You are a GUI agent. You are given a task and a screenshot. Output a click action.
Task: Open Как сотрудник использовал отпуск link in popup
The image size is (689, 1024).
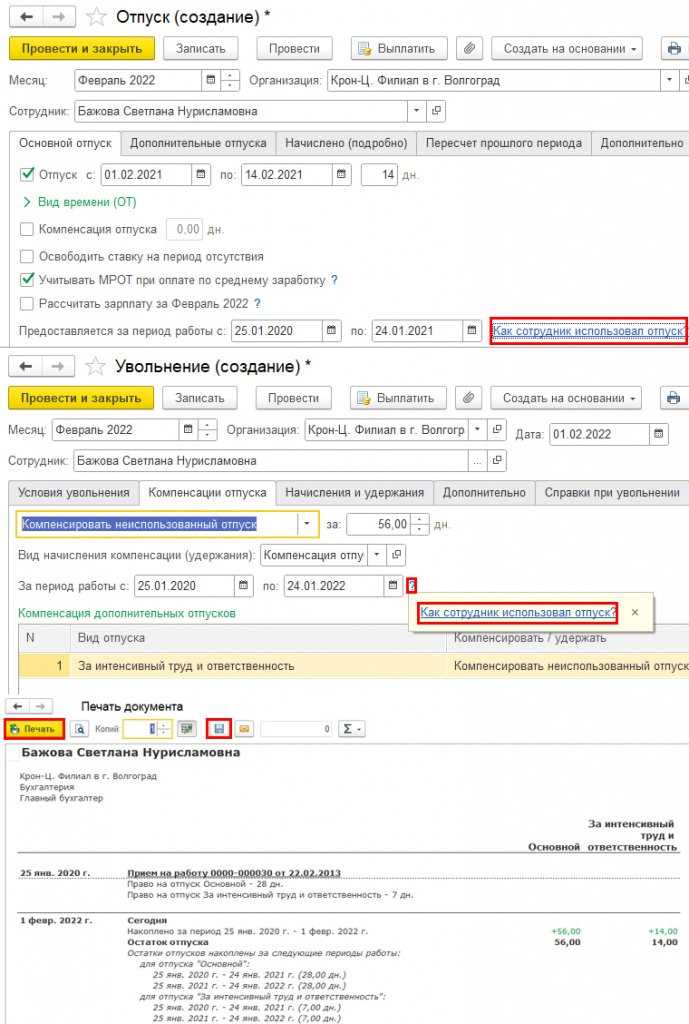tap(517, 613)
